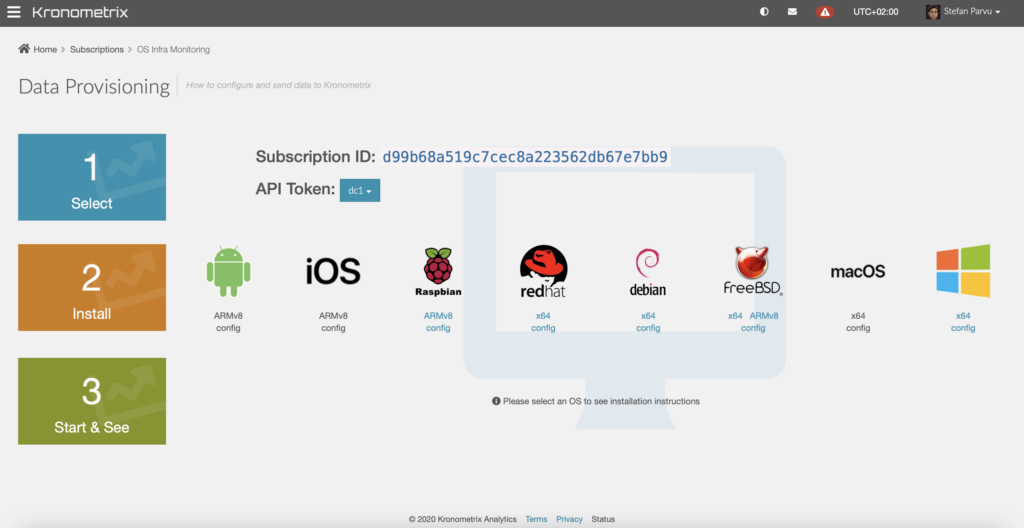The height and width of the screenshot is (528, 1024).
Task: Open the FreeBSD config link
Action: pyautogui.click(x=753, y=328)
